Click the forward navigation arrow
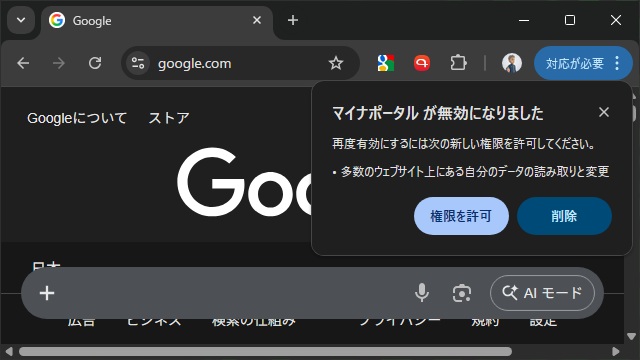 click(59, 63)
